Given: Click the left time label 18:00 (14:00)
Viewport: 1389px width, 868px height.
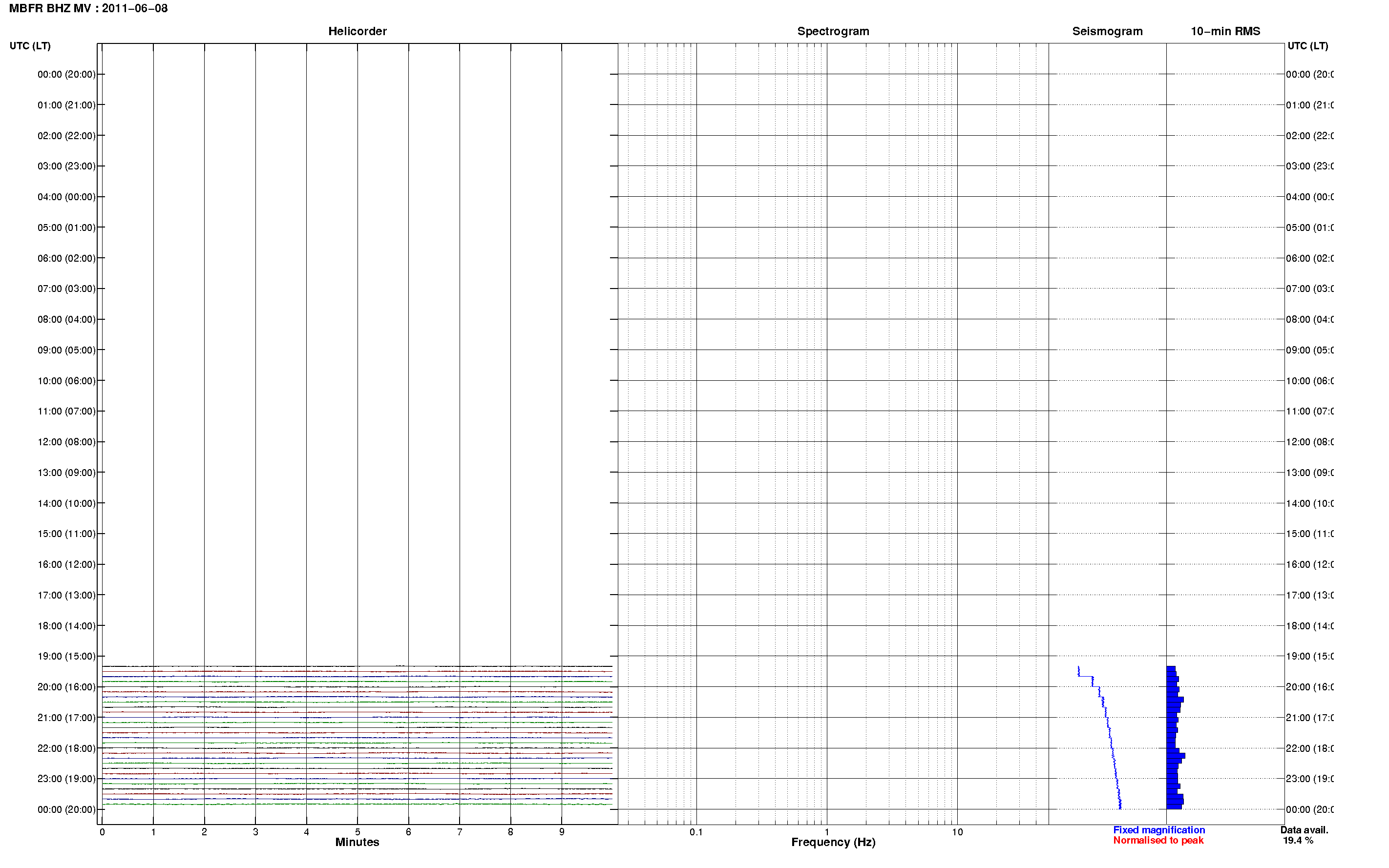Looking at the screenshot, I should pos(66,626).
